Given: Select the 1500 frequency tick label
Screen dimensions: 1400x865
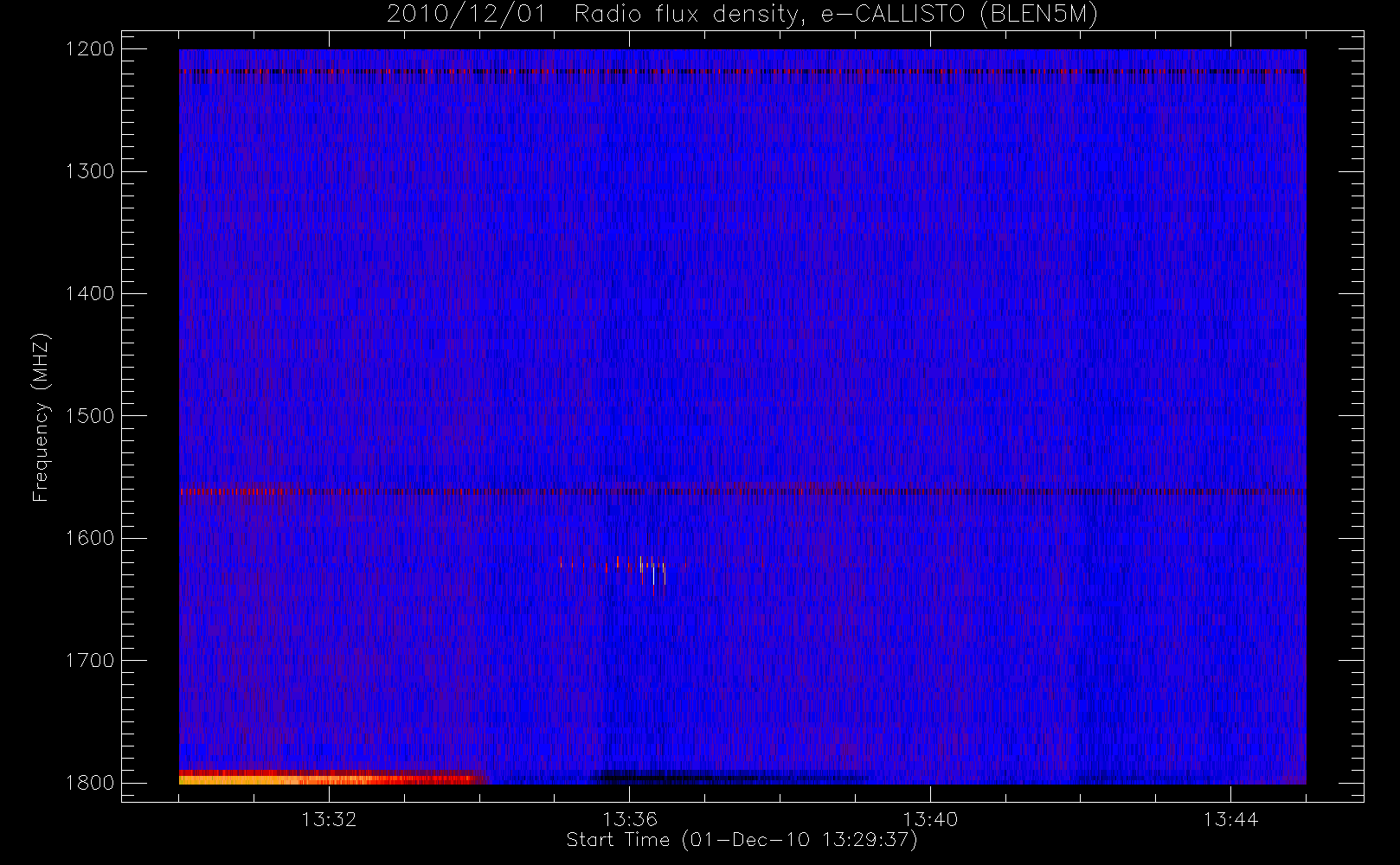Looking at the screenshot, I should (x=90, y=416).
